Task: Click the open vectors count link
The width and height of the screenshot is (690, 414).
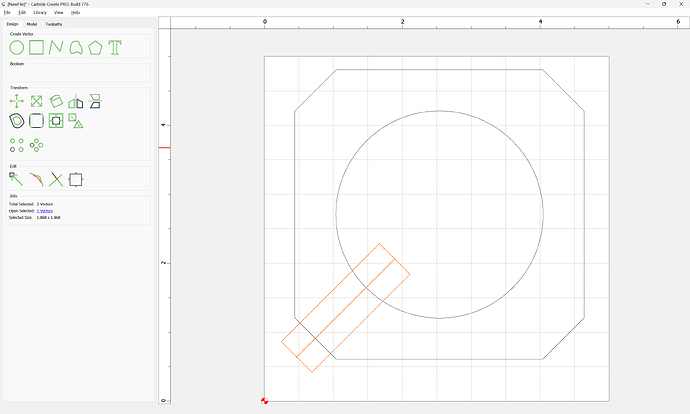Action: [x=45, y=211]
